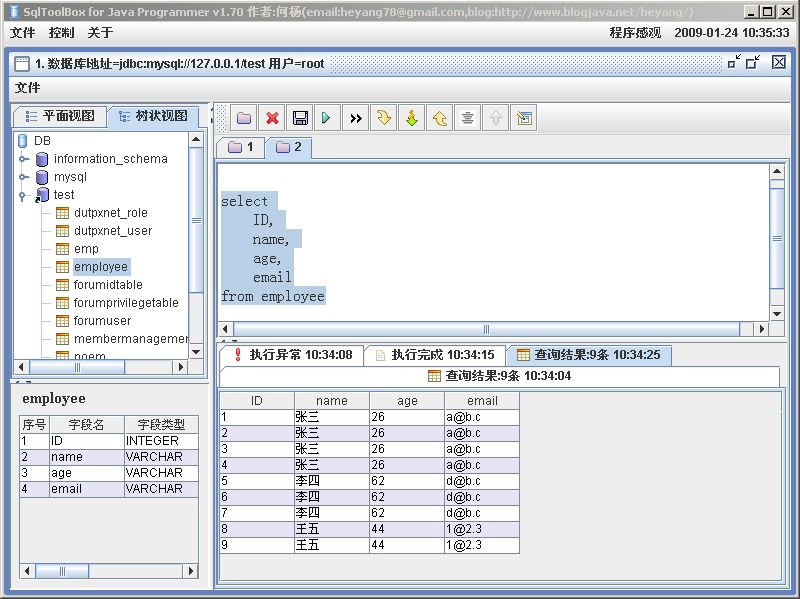Click the double-arrow batch execute icon
Screen dimensions: 800x599
click(x=356, y=118)
